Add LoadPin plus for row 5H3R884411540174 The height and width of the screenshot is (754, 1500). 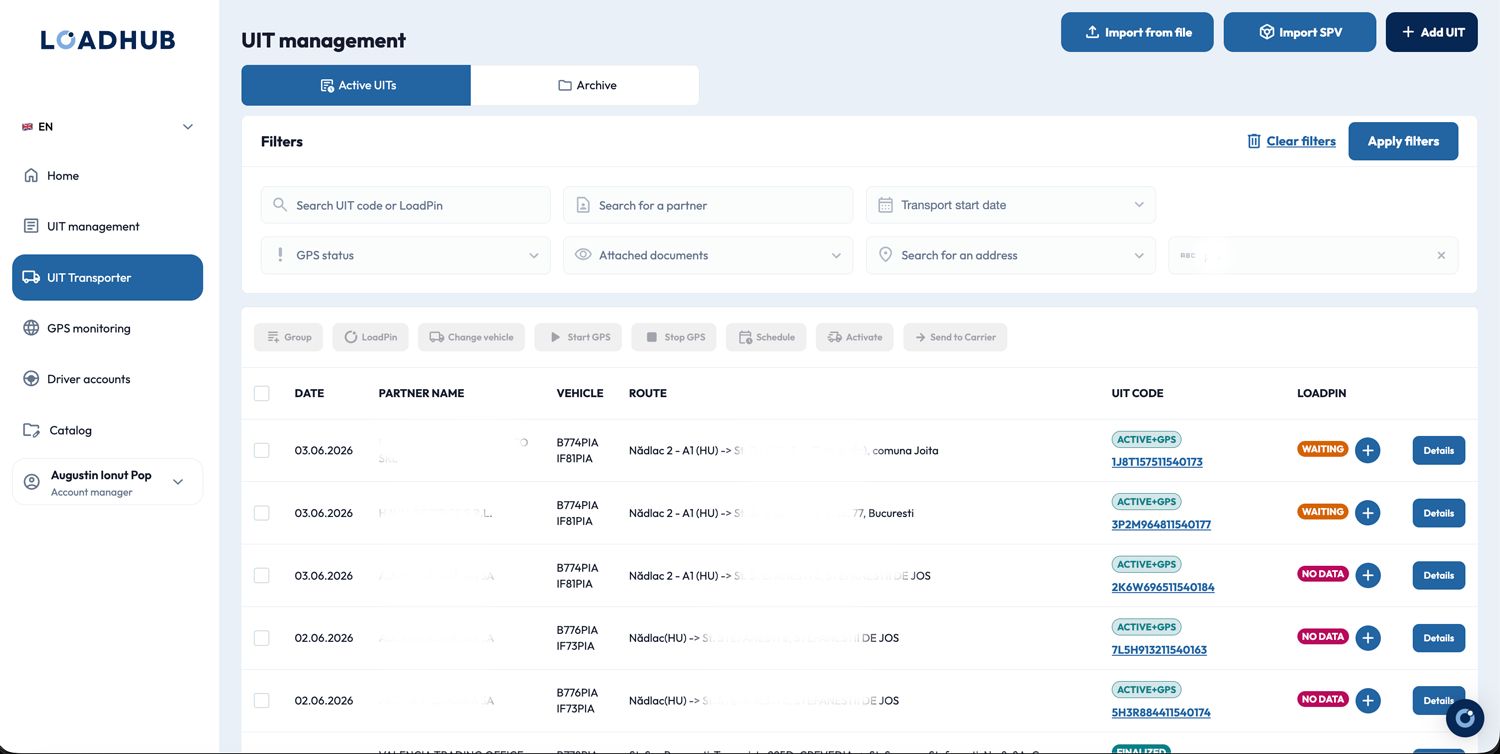click(1367, 700)
